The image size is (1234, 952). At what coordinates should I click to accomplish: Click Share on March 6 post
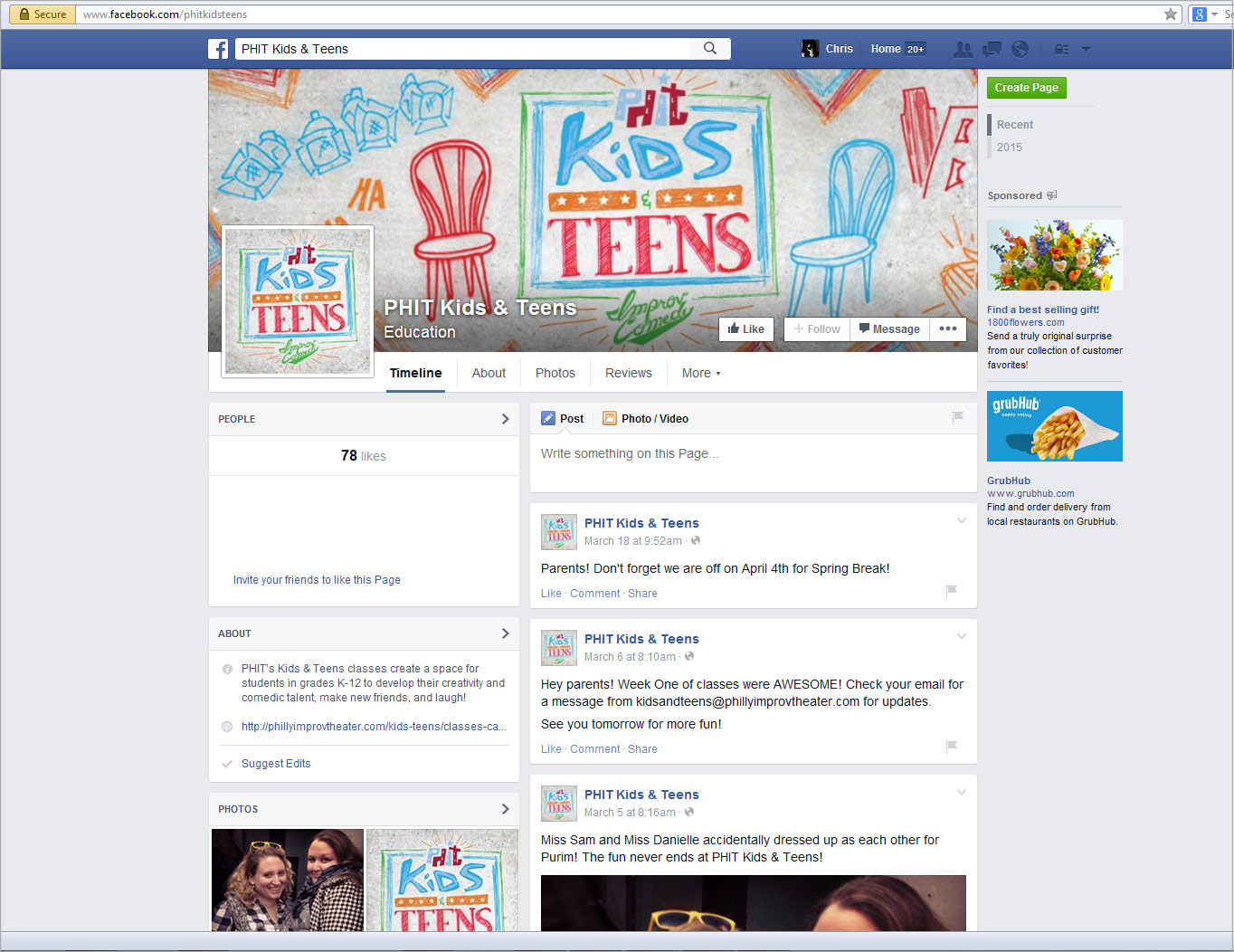coord(642,749)
